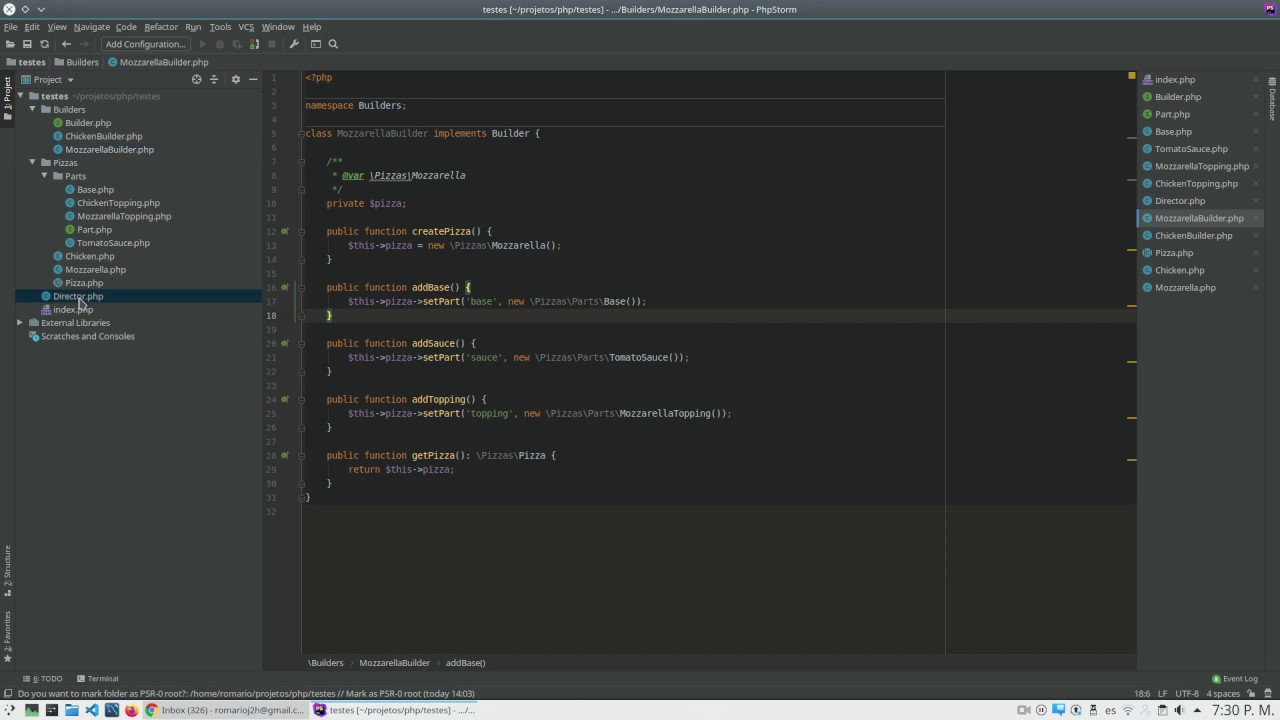Viewport: 1280px width, 720px height.
Task: Hide the Project panel with minus icon
Action: 253,79
